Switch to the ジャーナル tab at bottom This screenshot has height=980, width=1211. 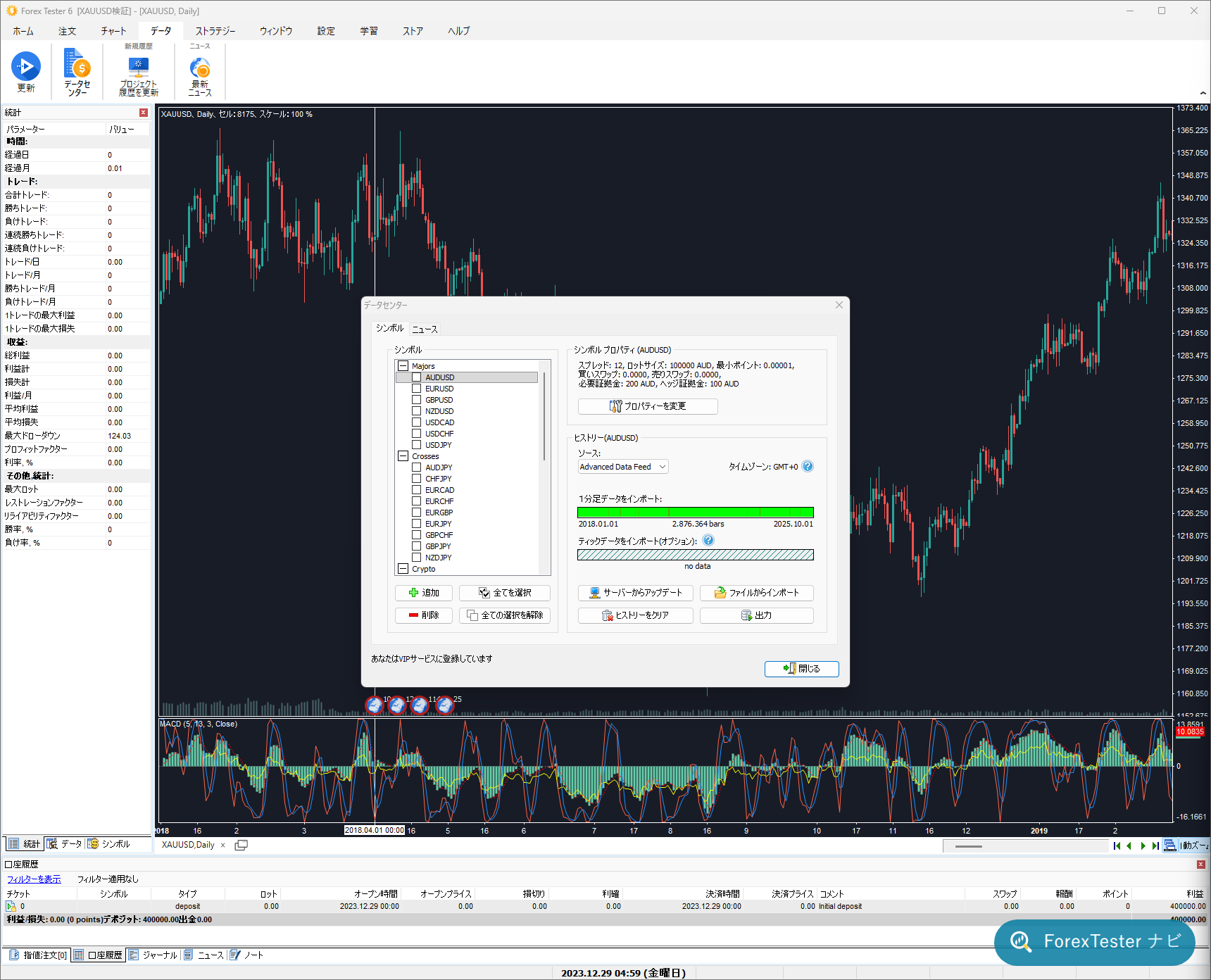tap(153, 955)
